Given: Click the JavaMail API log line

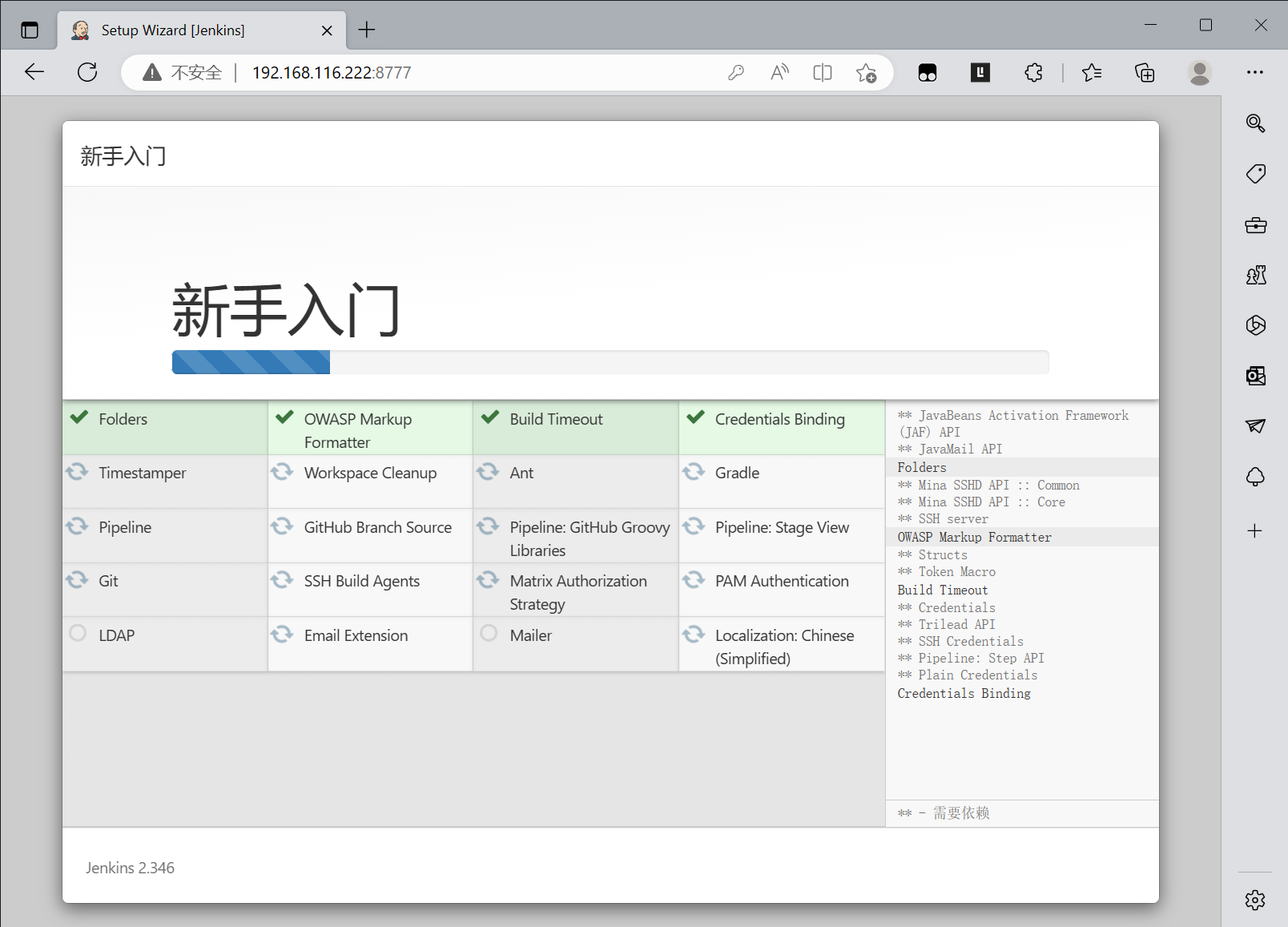Looking at the screenshot, I should coord(949,449).
